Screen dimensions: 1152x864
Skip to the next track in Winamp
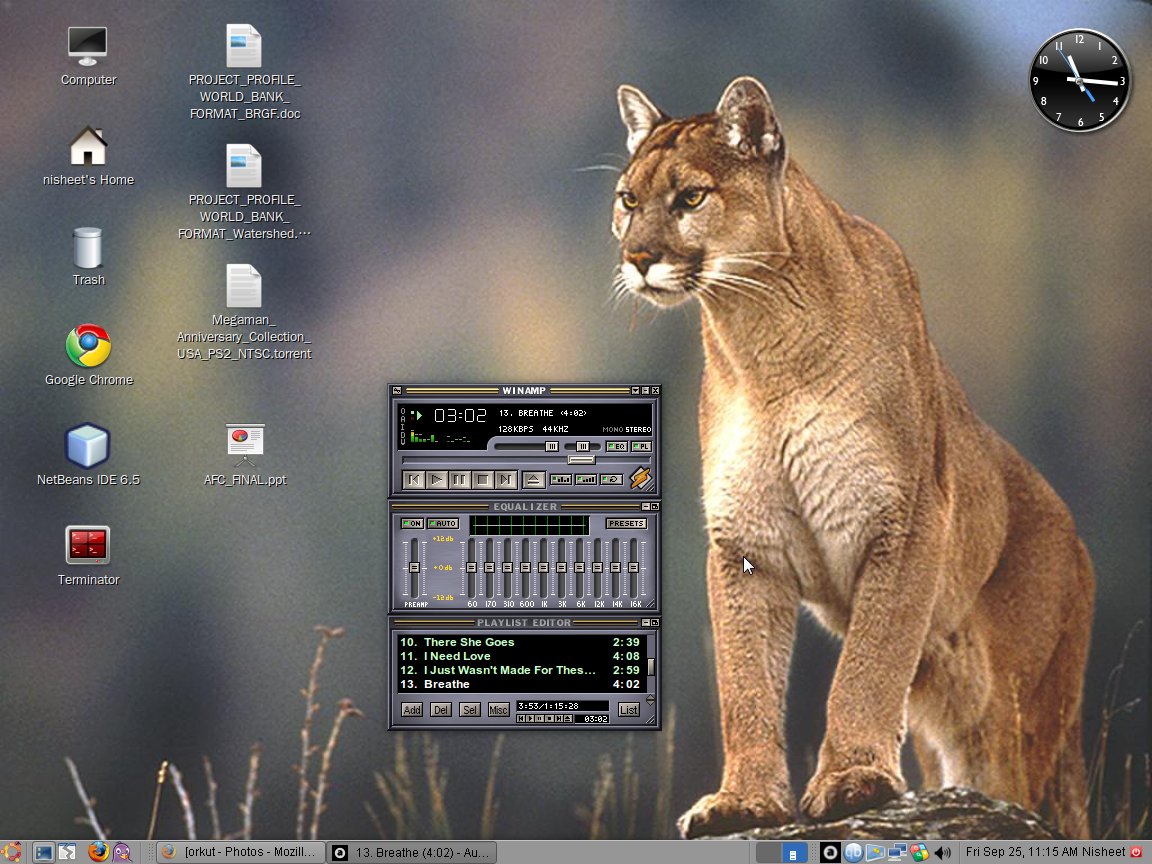[x=505, y=480]
